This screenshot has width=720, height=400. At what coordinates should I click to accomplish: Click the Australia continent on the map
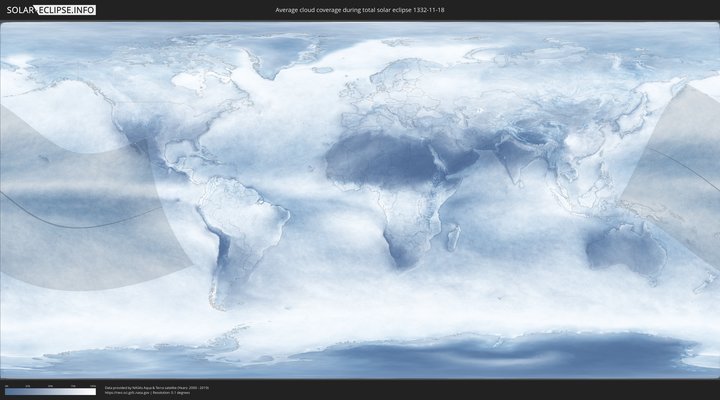(x=625, y=250)
